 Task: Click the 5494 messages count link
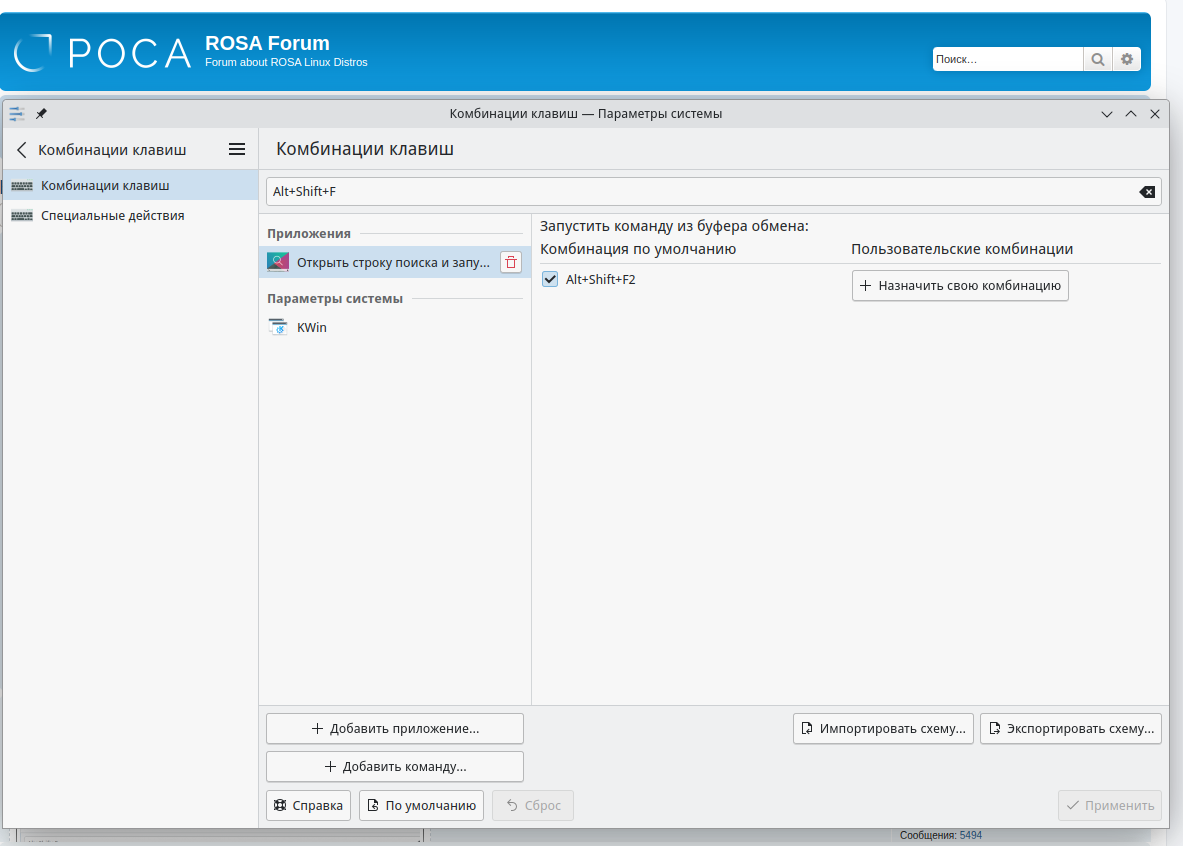(970, 835)
